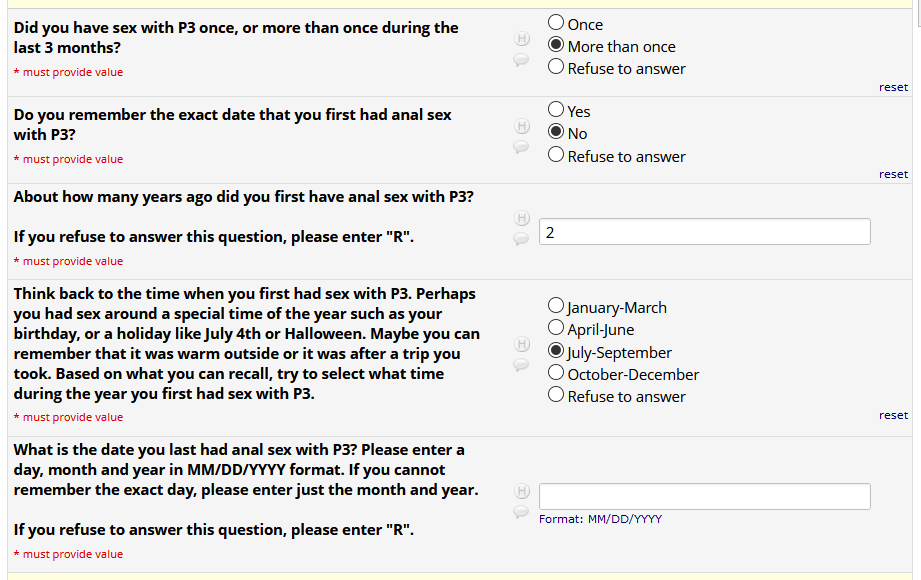Reset the time-of-year selection
This screenshot has width=921, height=580.
(893, 415)
